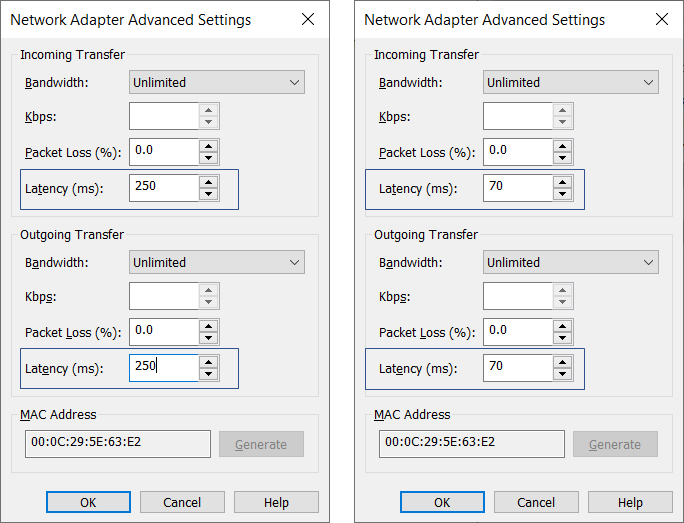Open incoming Bandwidth dropdown in 250 ms dialog
The image size is (684, 523).
[x=217, y=83]
